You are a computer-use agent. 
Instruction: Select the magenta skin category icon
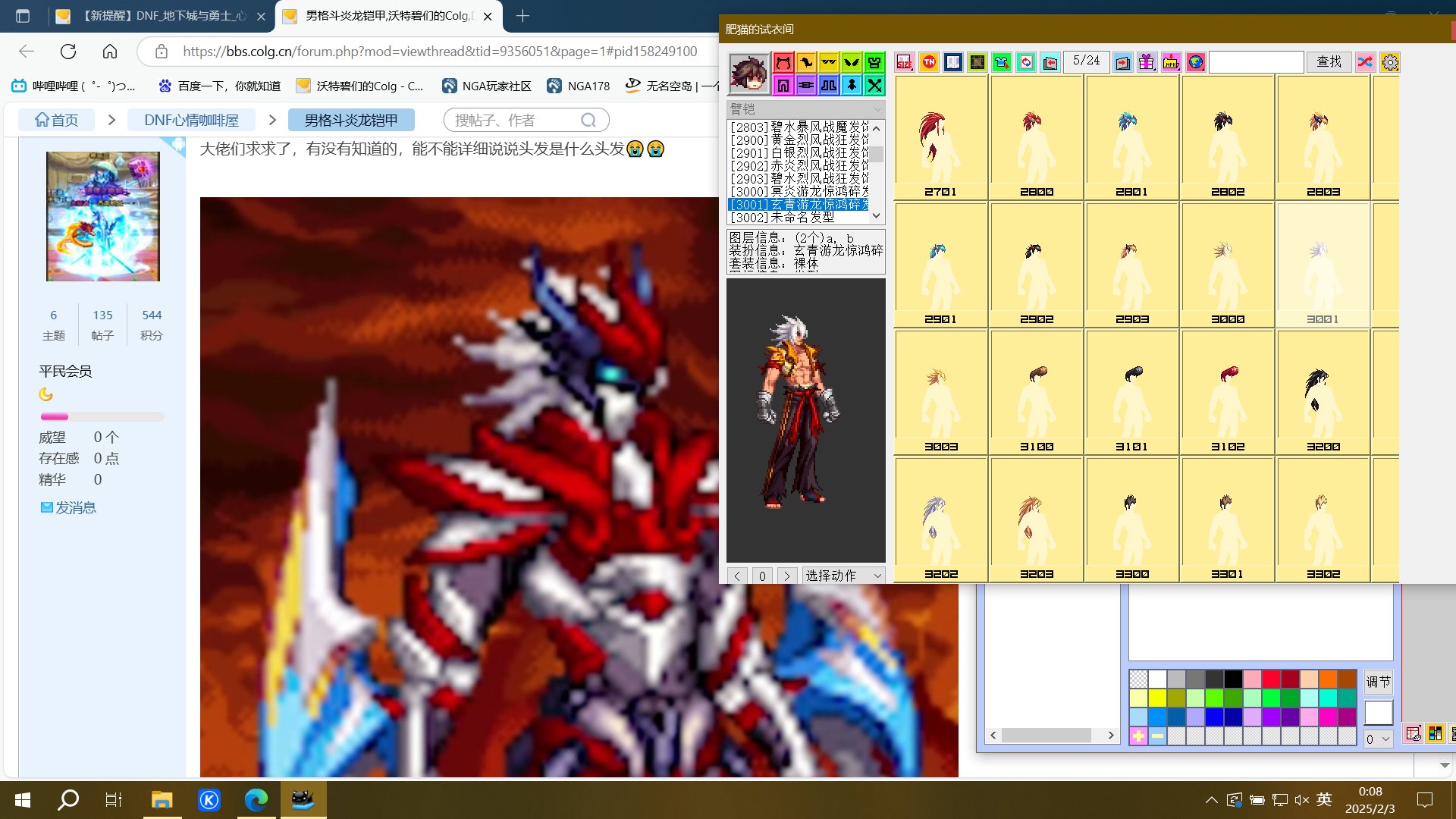(783, 85)
